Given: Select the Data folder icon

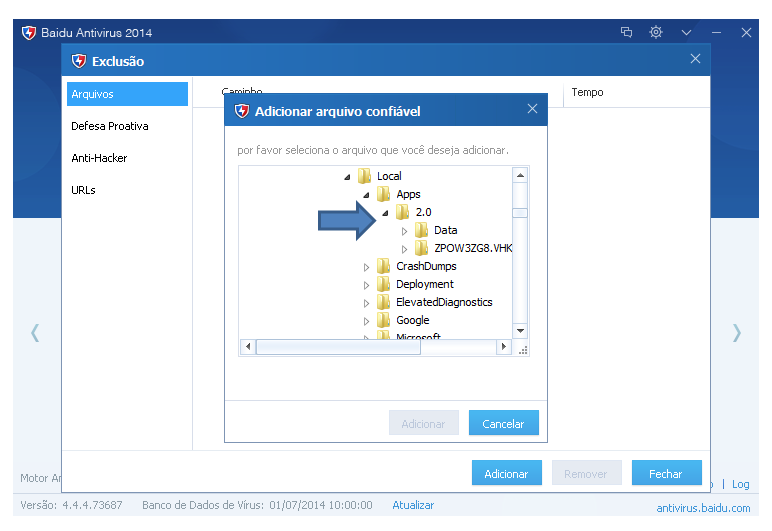Looking at the screenshot, I should (x=421, y=230).
